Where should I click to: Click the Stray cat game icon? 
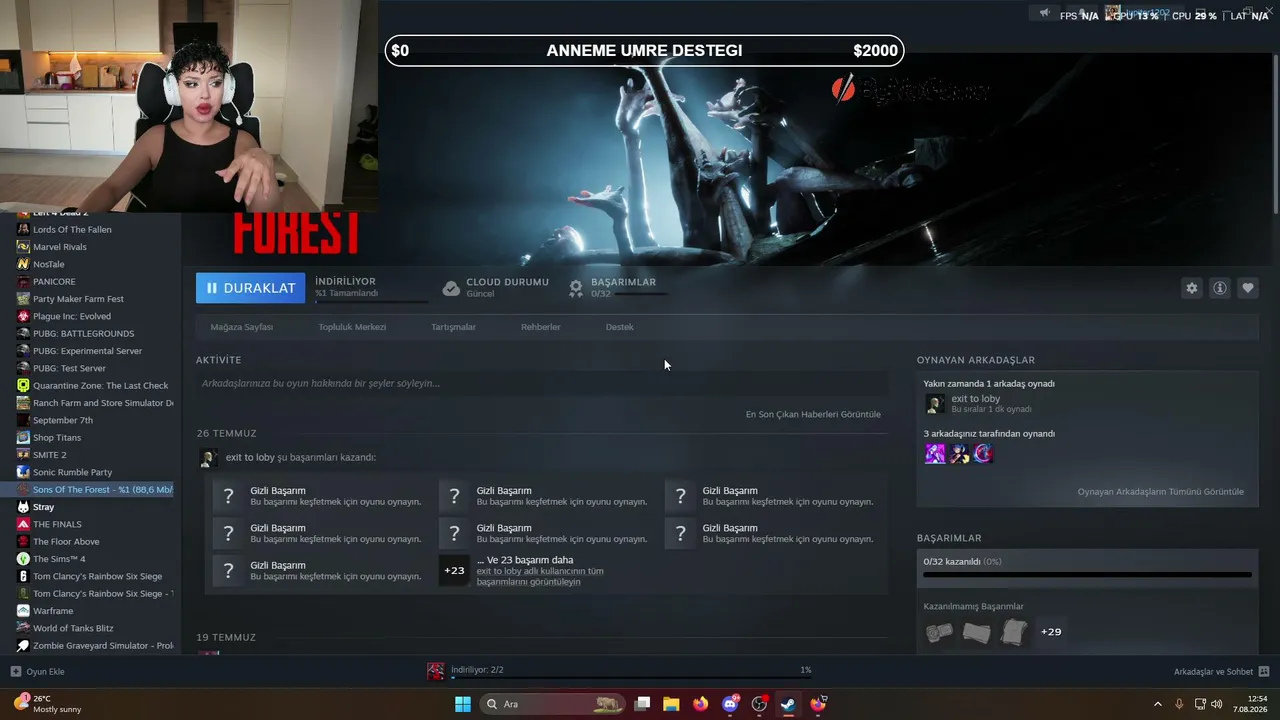click(23, 507)
